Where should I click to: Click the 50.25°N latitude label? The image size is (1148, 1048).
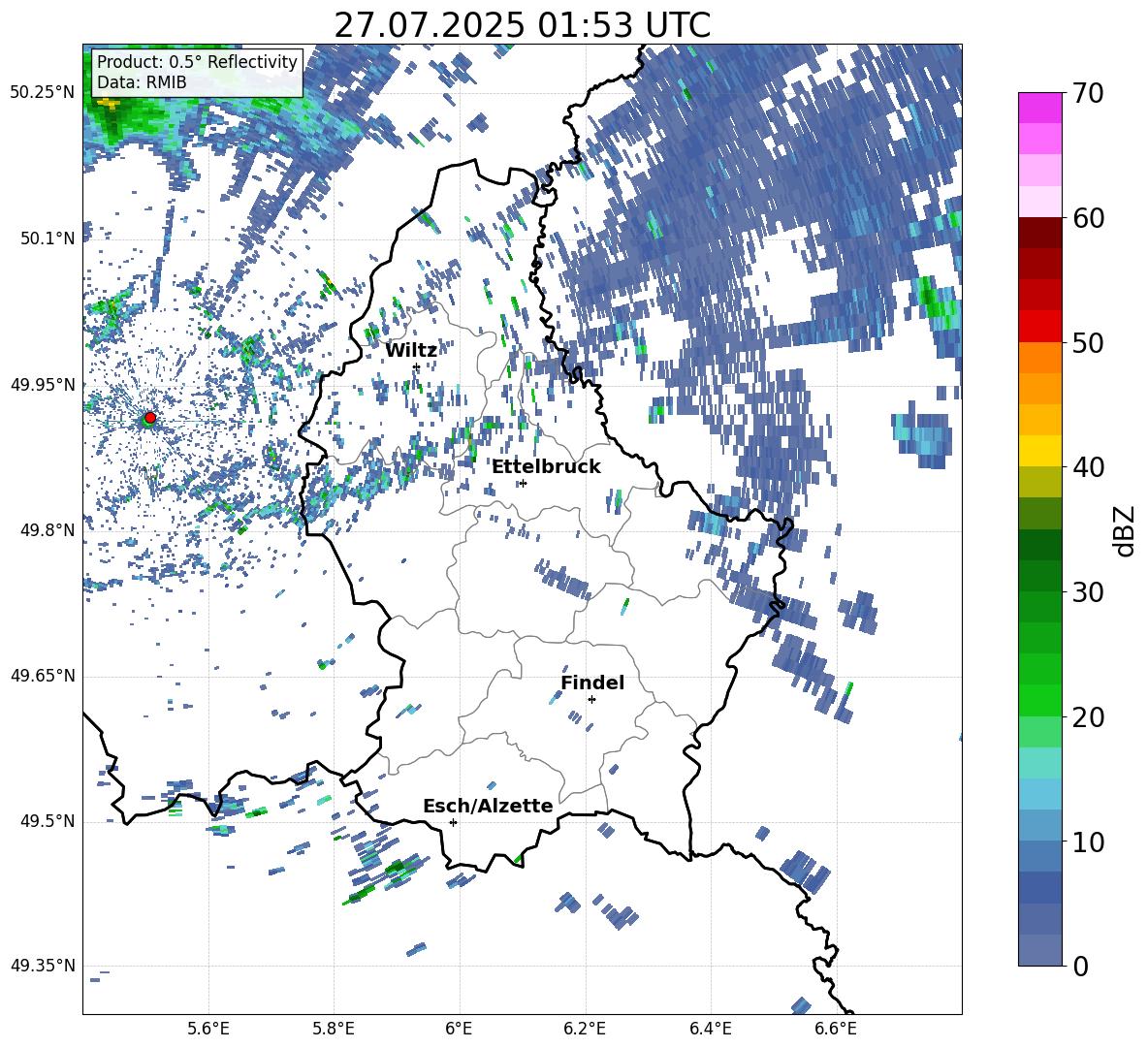[43, 93]
